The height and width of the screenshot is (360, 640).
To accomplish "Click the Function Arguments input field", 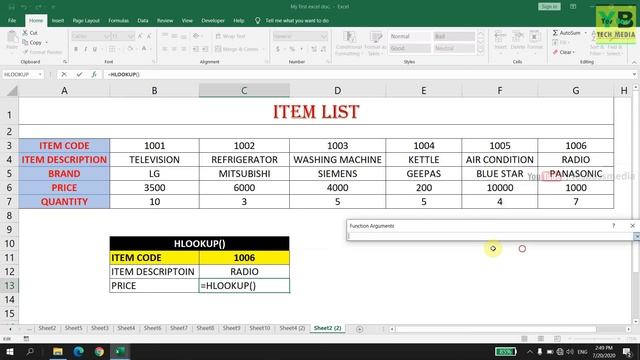I will [490, 236].
